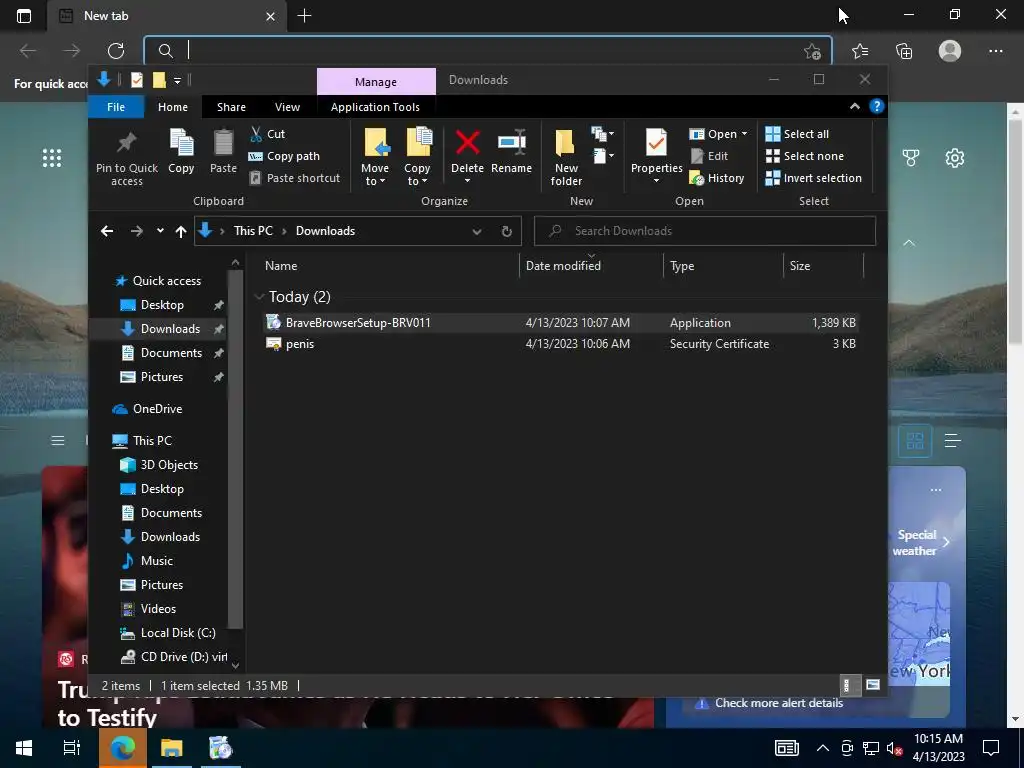The width and height of the screenshot is (1024, 768).
Task: Open File Explorer taskbar icon
Action: [172, 748]
